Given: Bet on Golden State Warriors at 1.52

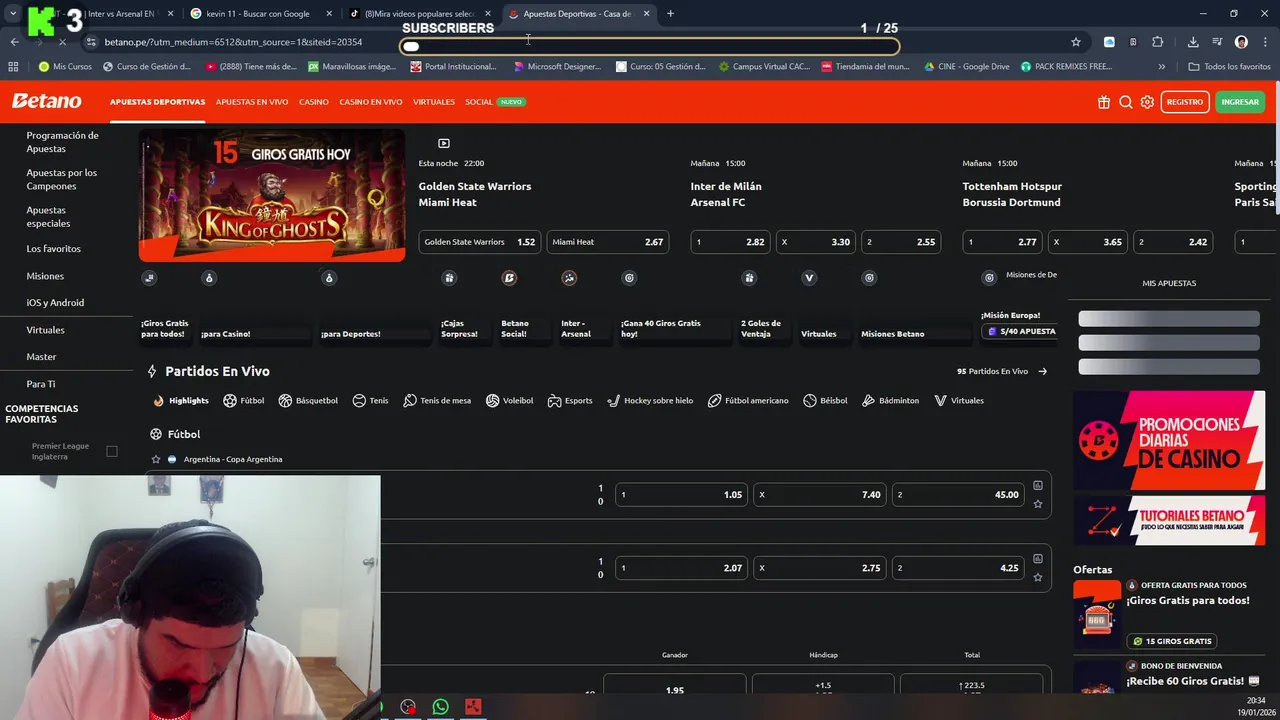Looking at the screenshot, I should point(479,242).
